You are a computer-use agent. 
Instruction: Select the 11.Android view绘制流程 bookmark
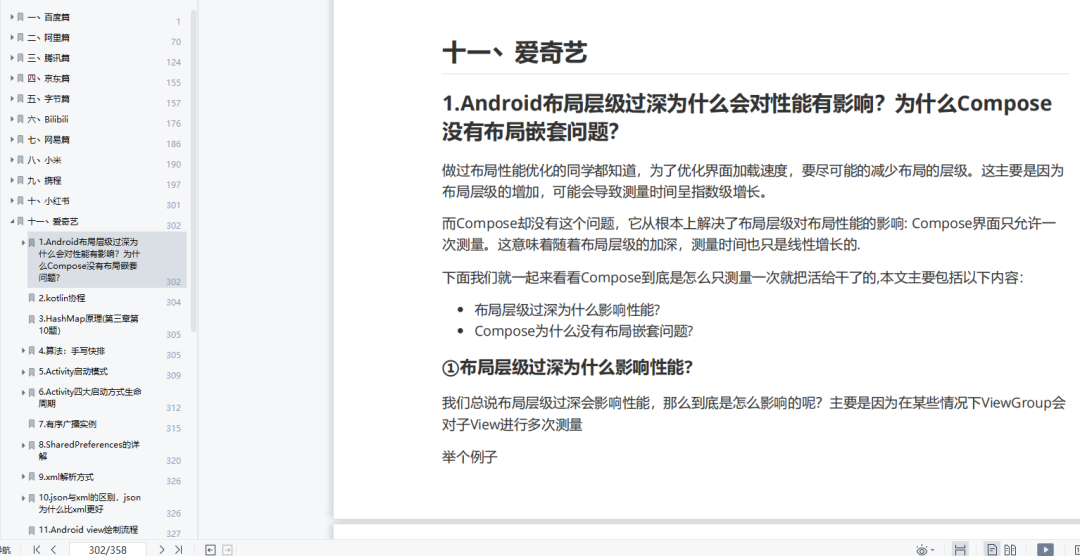click(88, 530)
